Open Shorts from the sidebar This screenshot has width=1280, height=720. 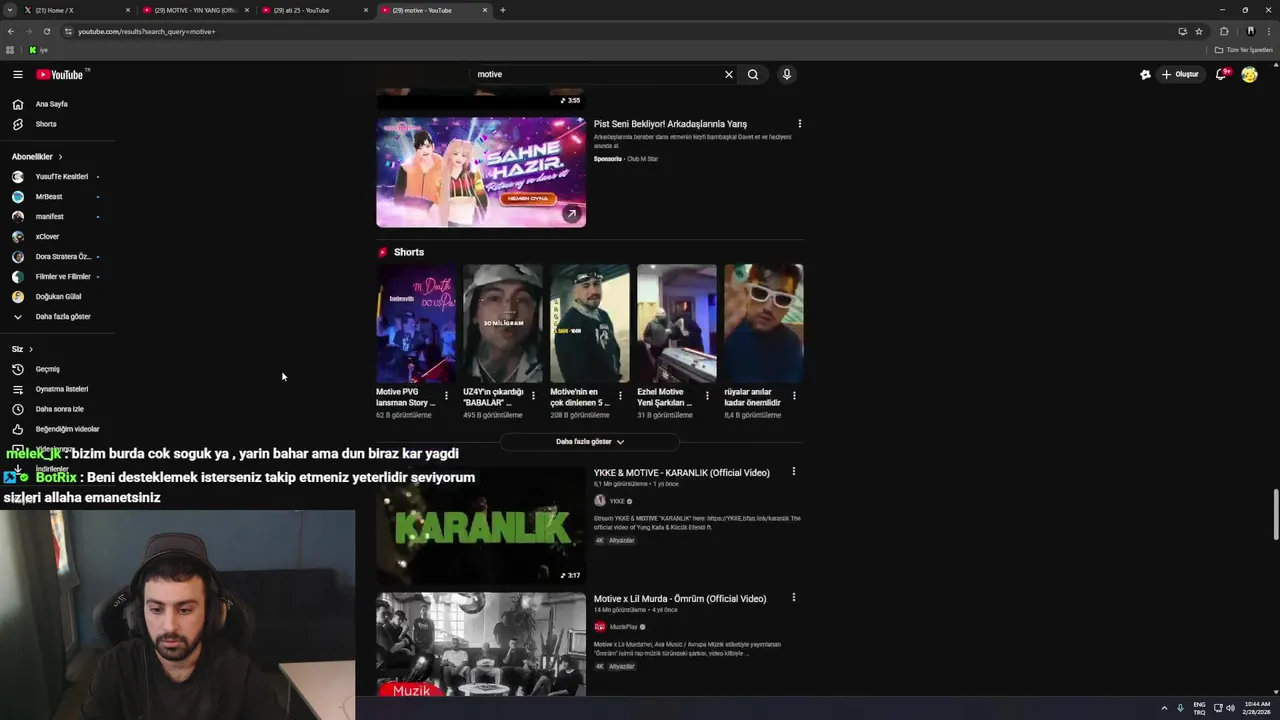pyautogui.click(x=46, y=124)
